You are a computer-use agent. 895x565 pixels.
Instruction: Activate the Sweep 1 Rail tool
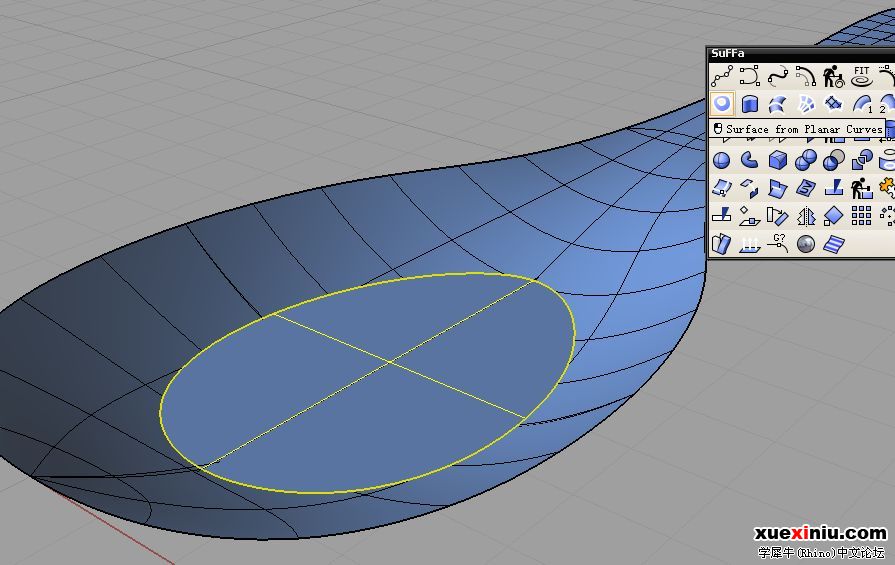tap(861, 104)
